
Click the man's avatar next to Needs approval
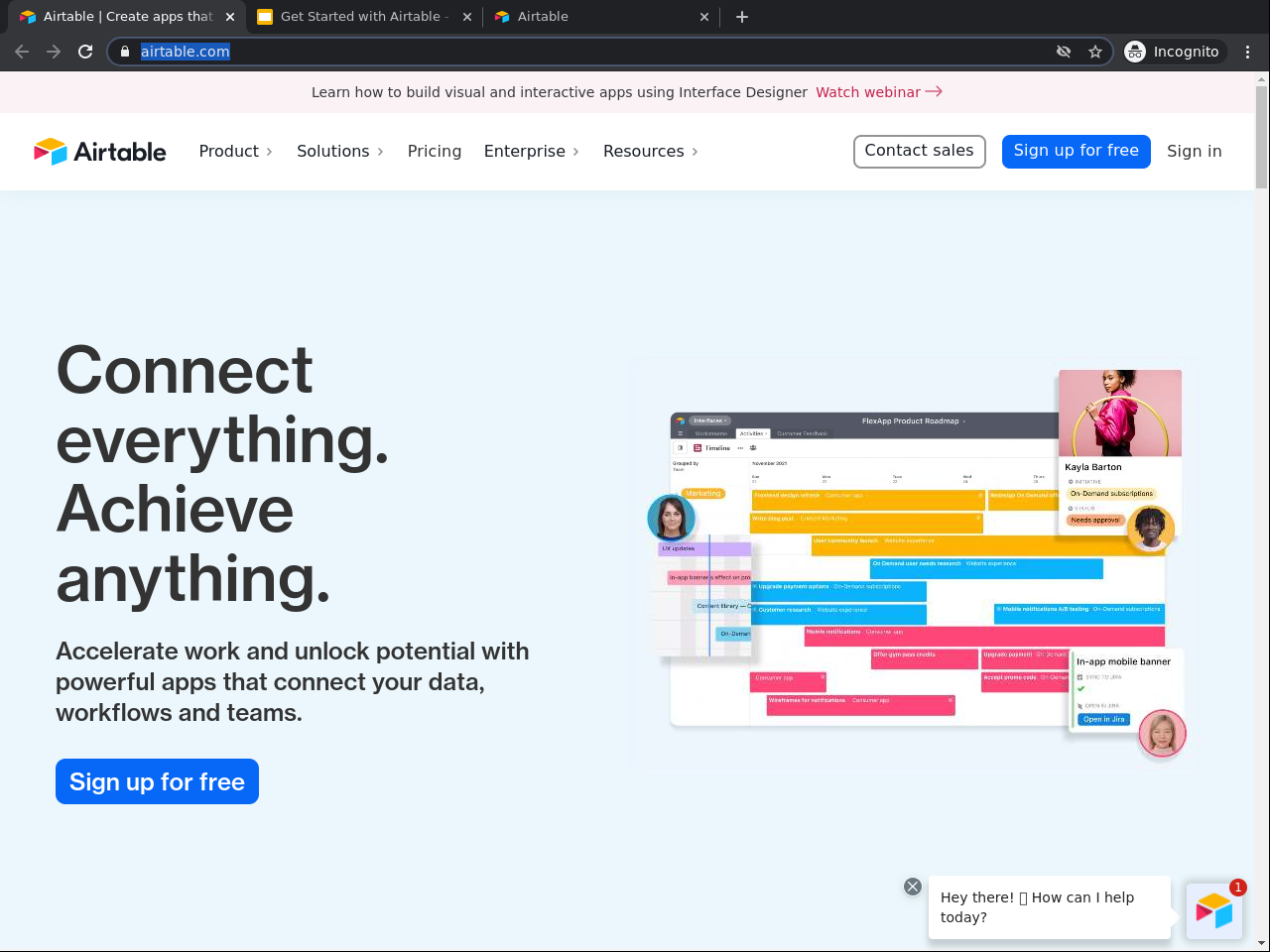1151,529
